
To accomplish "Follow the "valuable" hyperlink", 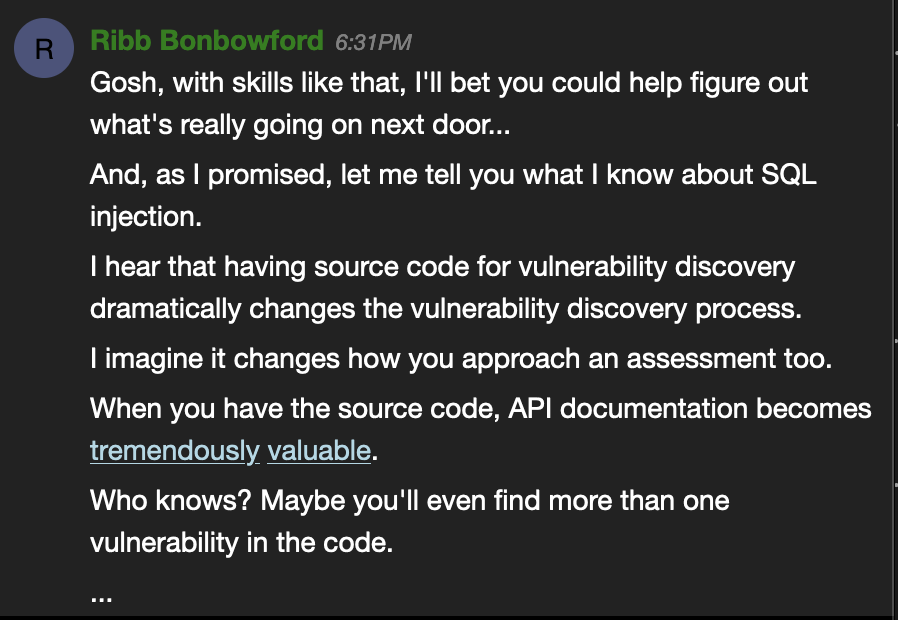I will (x=319, y=451).
